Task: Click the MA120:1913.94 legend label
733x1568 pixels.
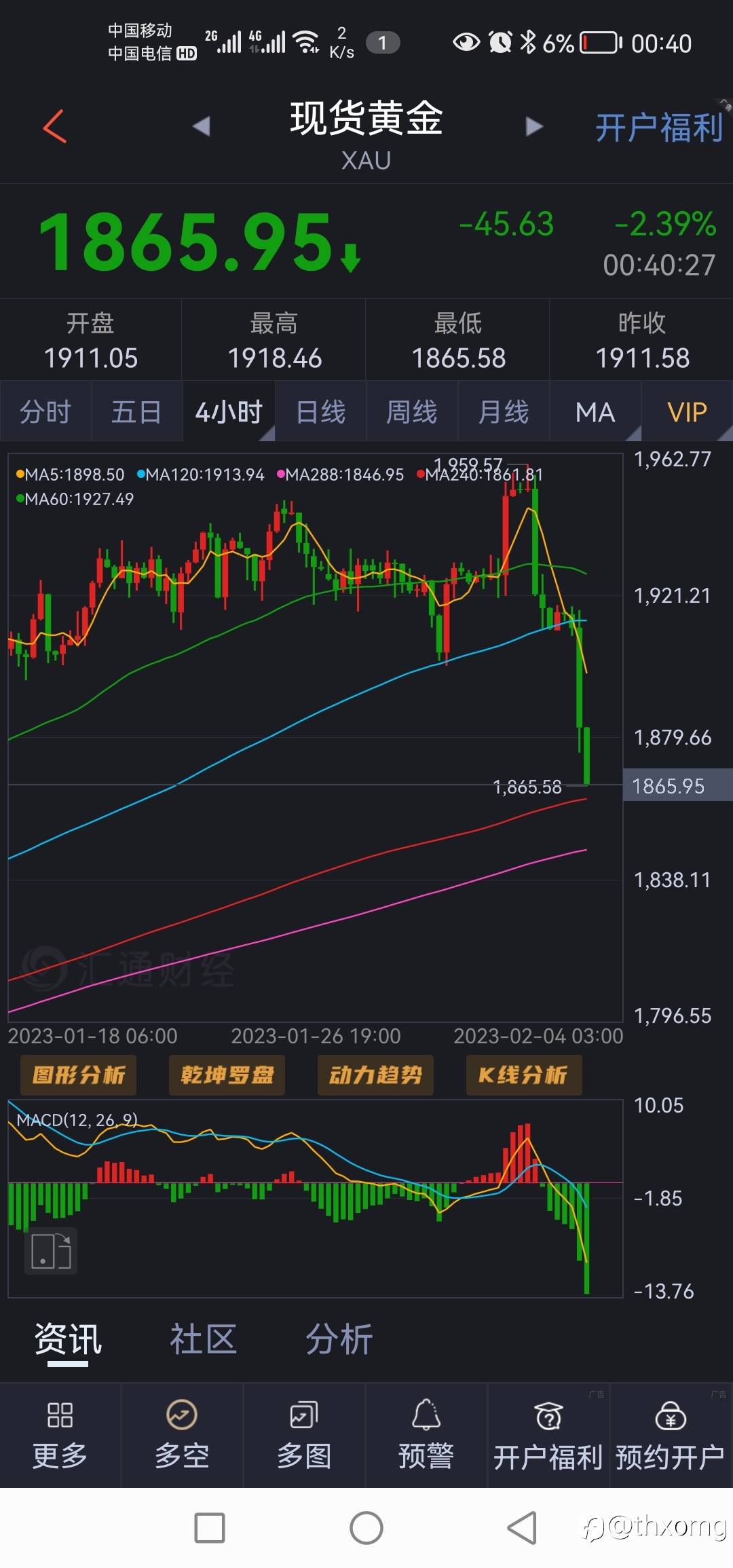Action: point(201,474)
